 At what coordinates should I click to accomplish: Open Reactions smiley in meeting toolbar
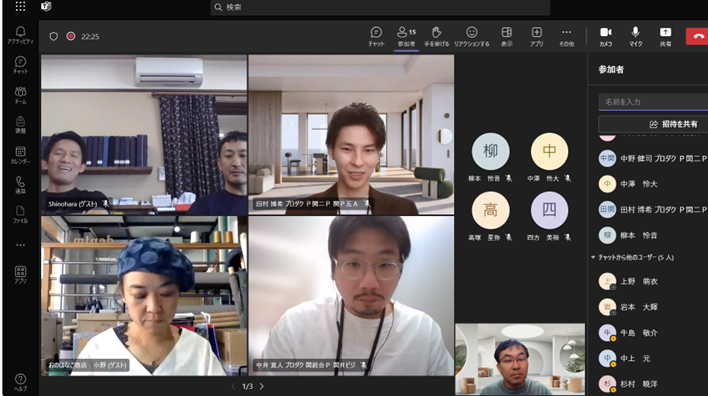pyautogui.click(x=471, y=37)
